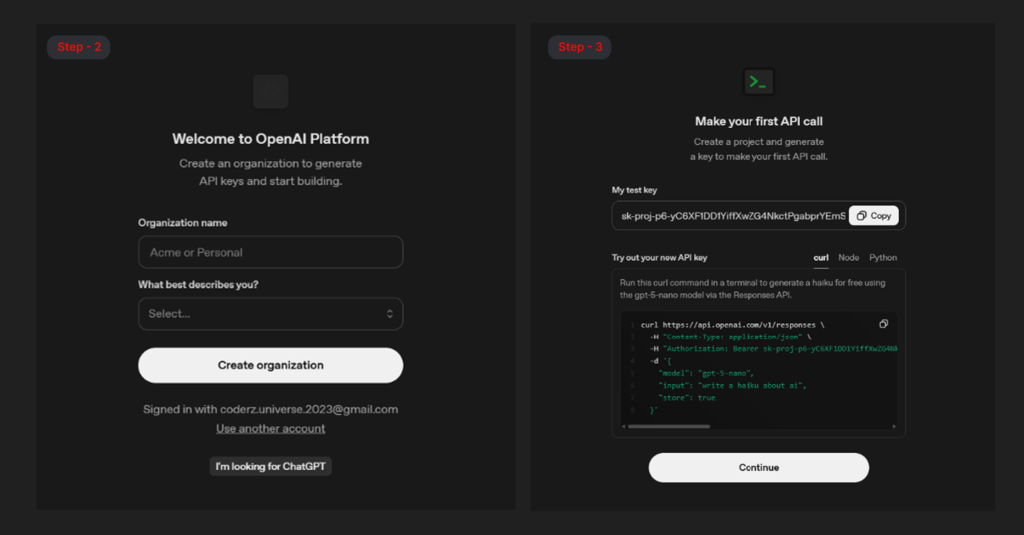Click the 'Content-Type: application/json' code line
Image resolution: width=1024 pixels, height=535 pixels.
[x=730, y=337]
